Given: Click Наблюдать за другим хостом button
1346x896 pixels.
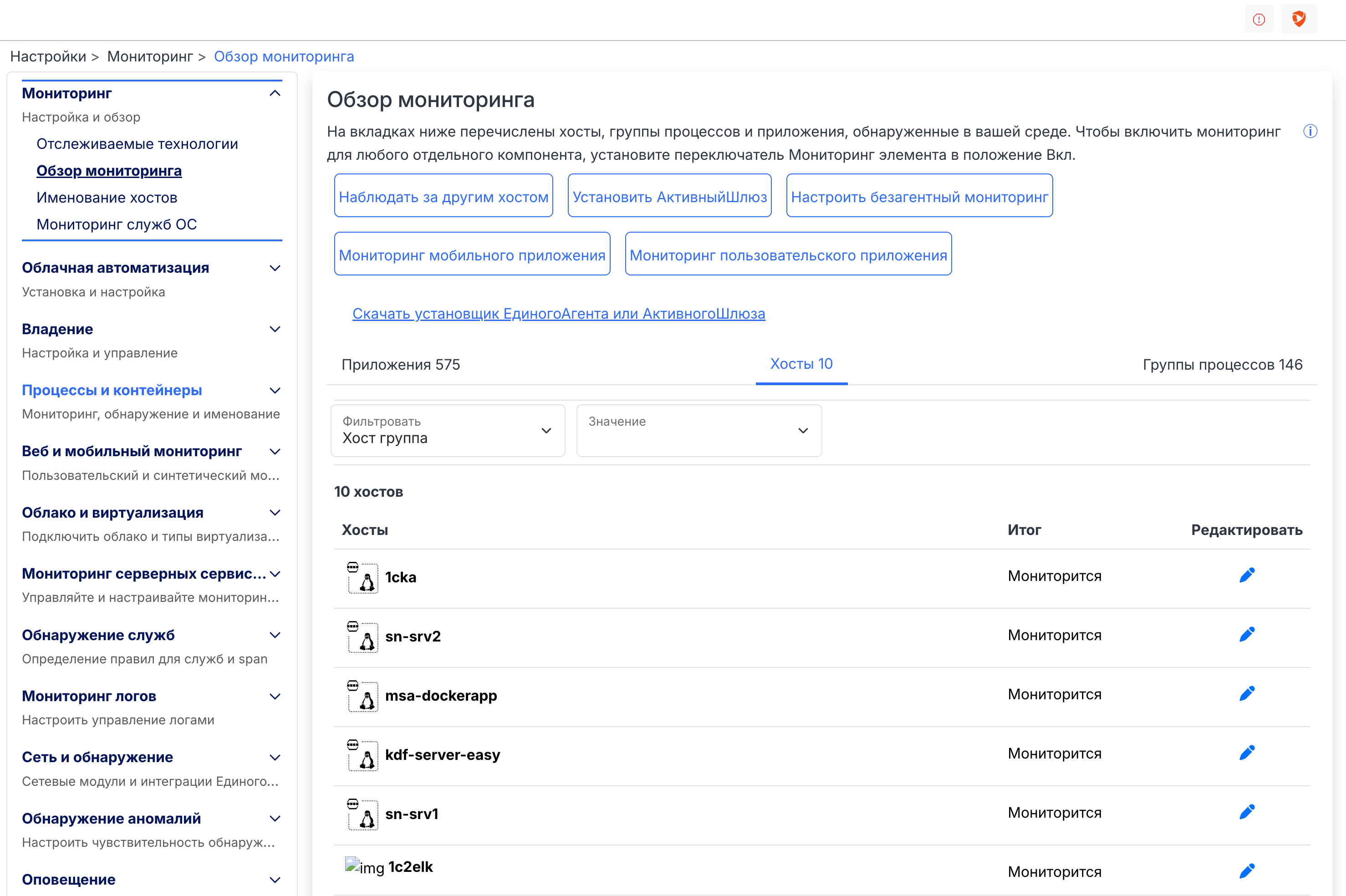Looking at the screenshot, I should (444, 197).
